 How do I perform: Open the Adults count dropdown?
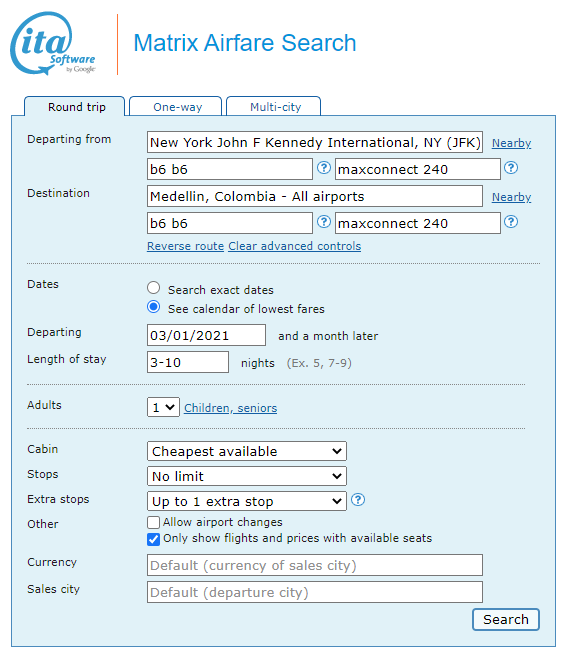click(x=163, y=407)
